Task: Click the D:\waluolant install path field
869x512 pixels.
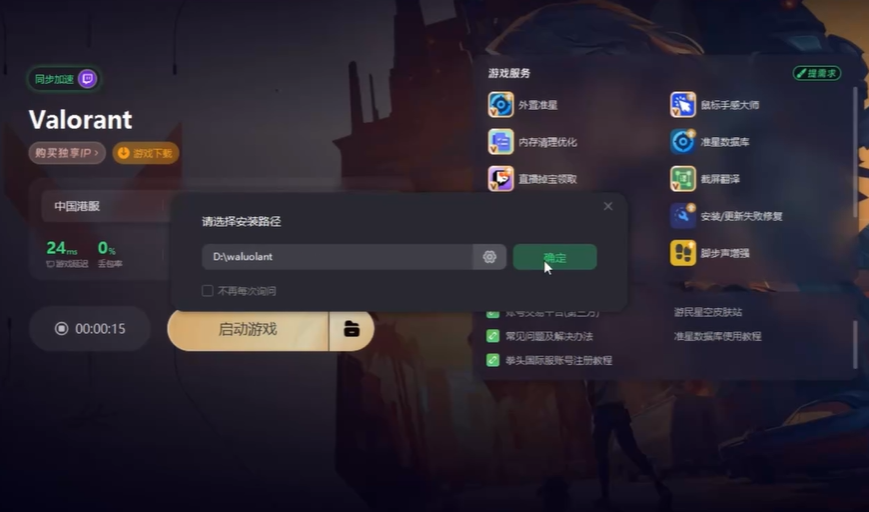Action: (338, 257)
